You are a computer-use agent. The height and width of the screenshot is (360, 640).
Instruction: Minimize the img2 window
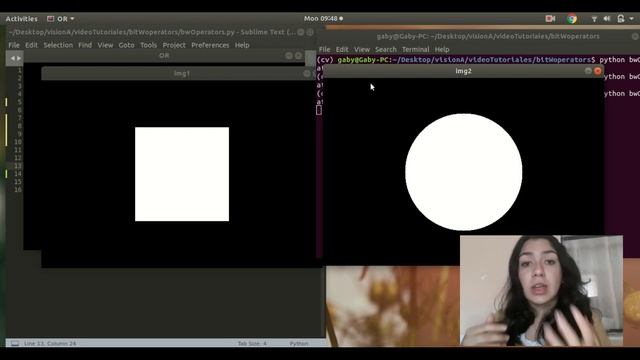point(588,71)
